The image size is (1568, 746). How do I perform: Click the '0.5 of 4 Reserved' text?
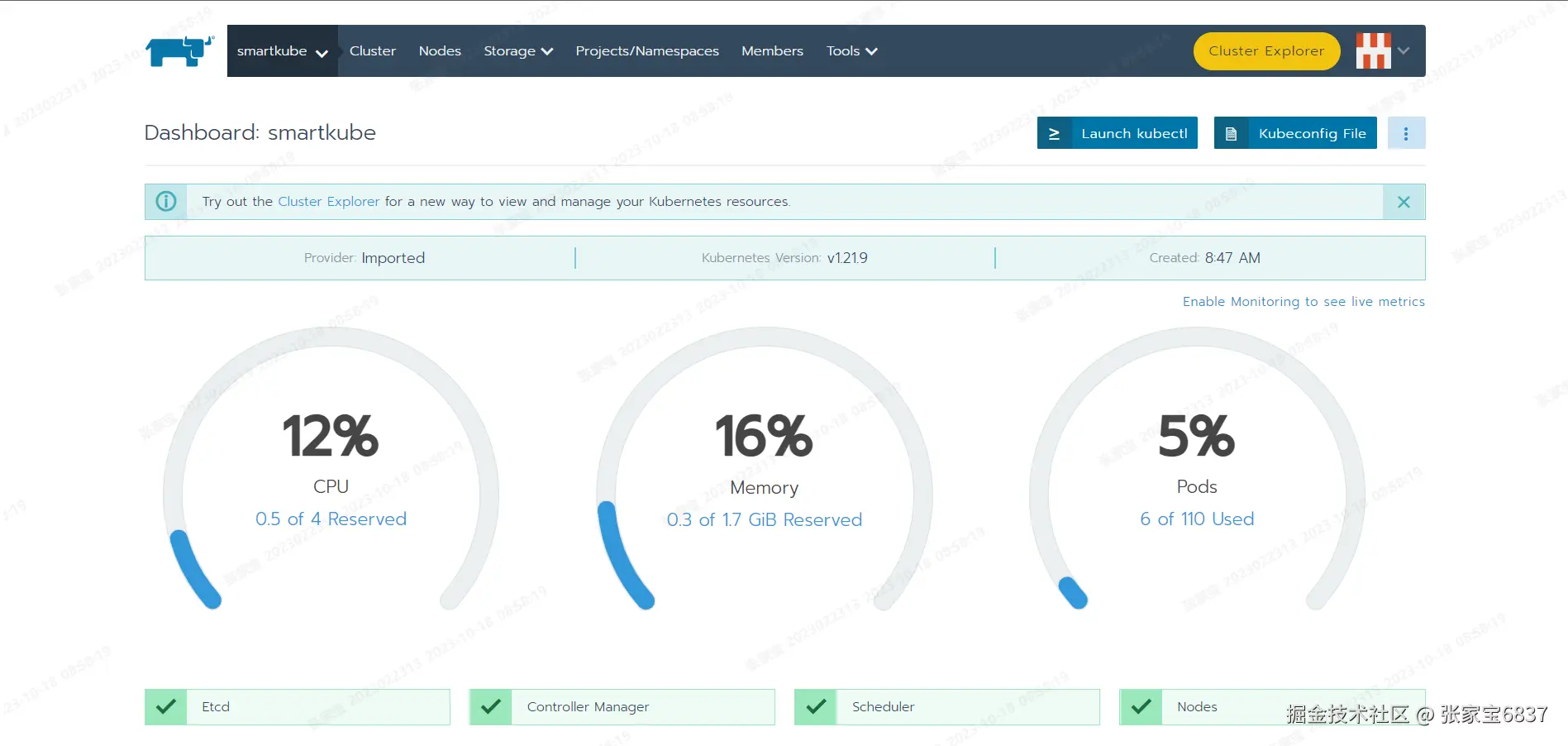(331, 519)
